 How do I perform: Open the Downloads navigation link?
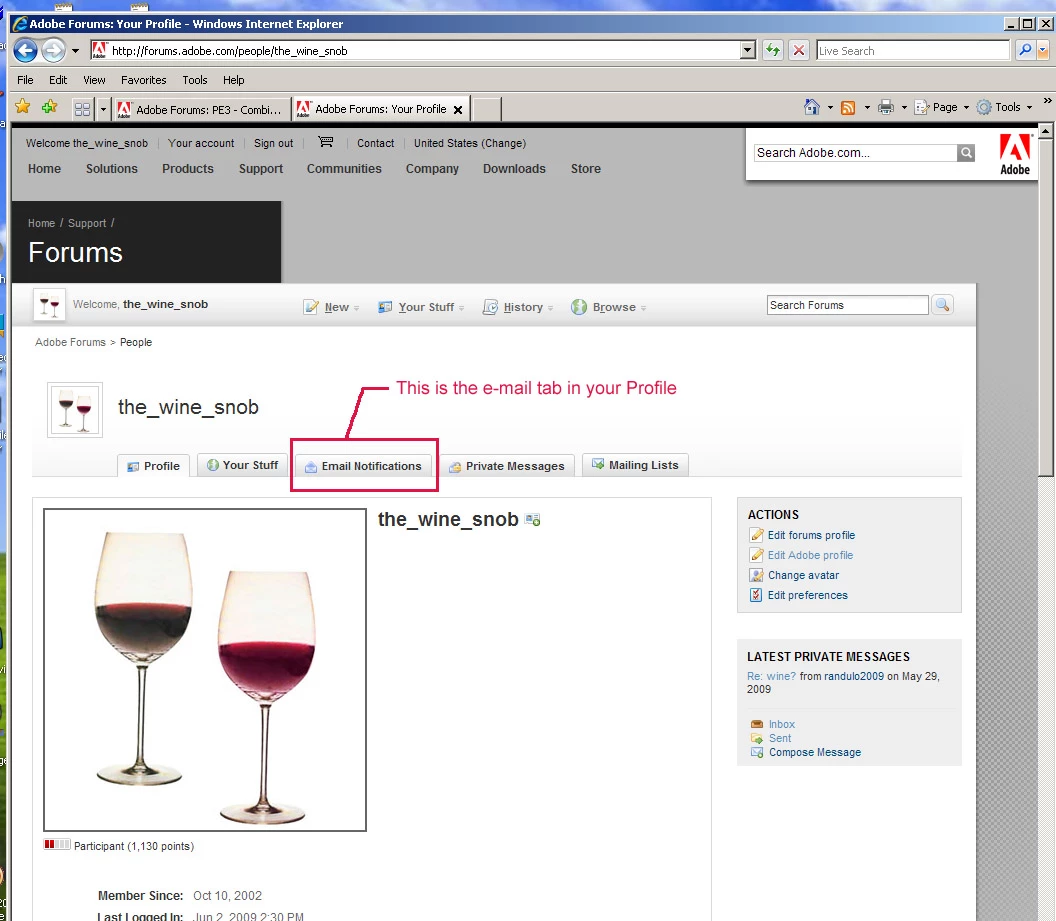click(514, 169)
